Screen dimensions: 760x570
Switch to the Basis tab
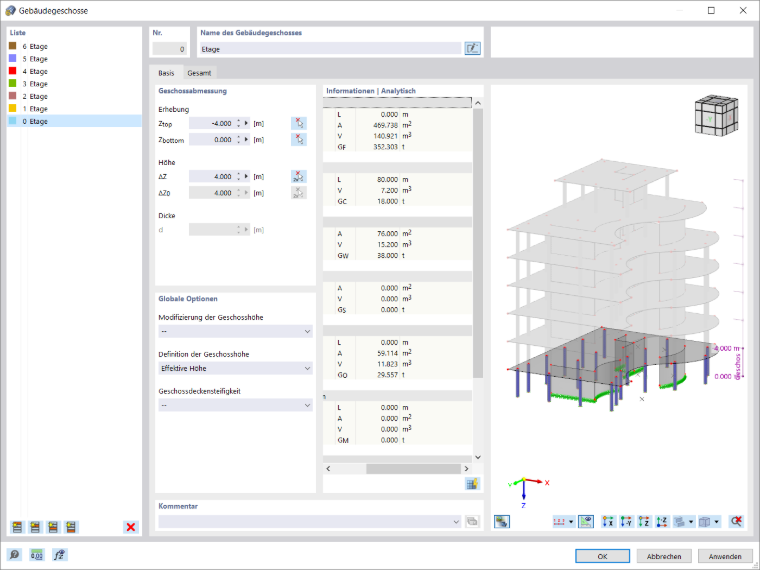point(166,73)
